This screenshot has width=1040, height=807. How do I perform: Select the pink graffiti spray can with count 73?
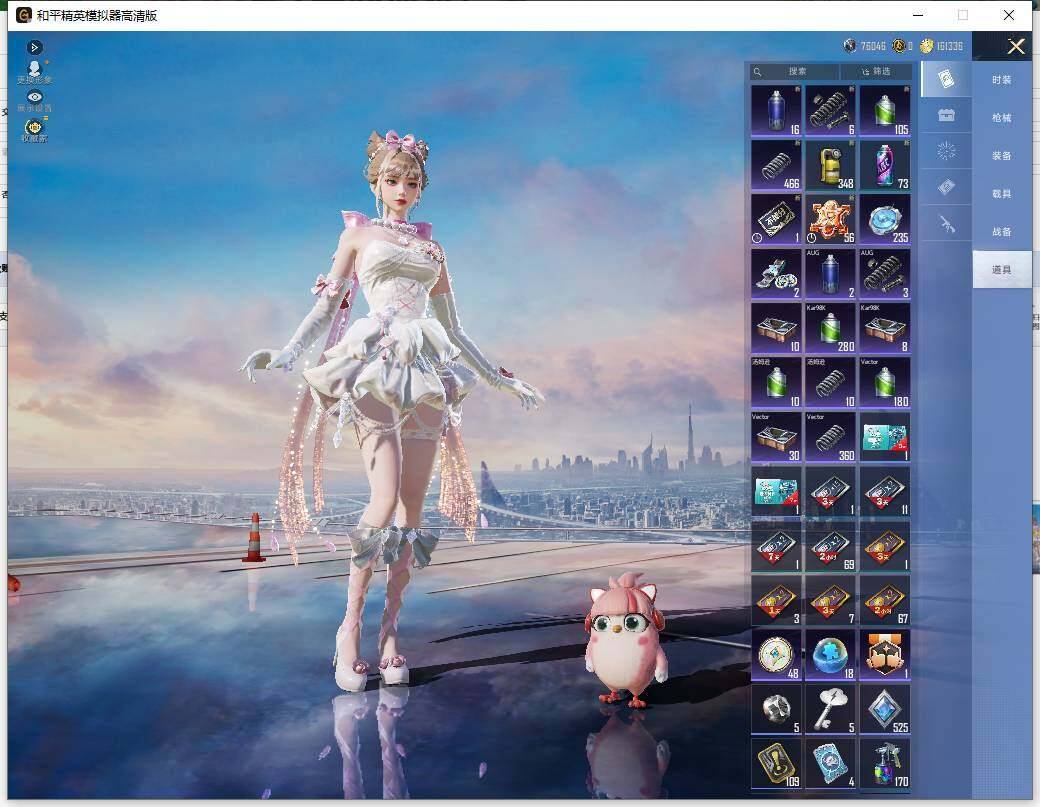(x=885, y=165)
